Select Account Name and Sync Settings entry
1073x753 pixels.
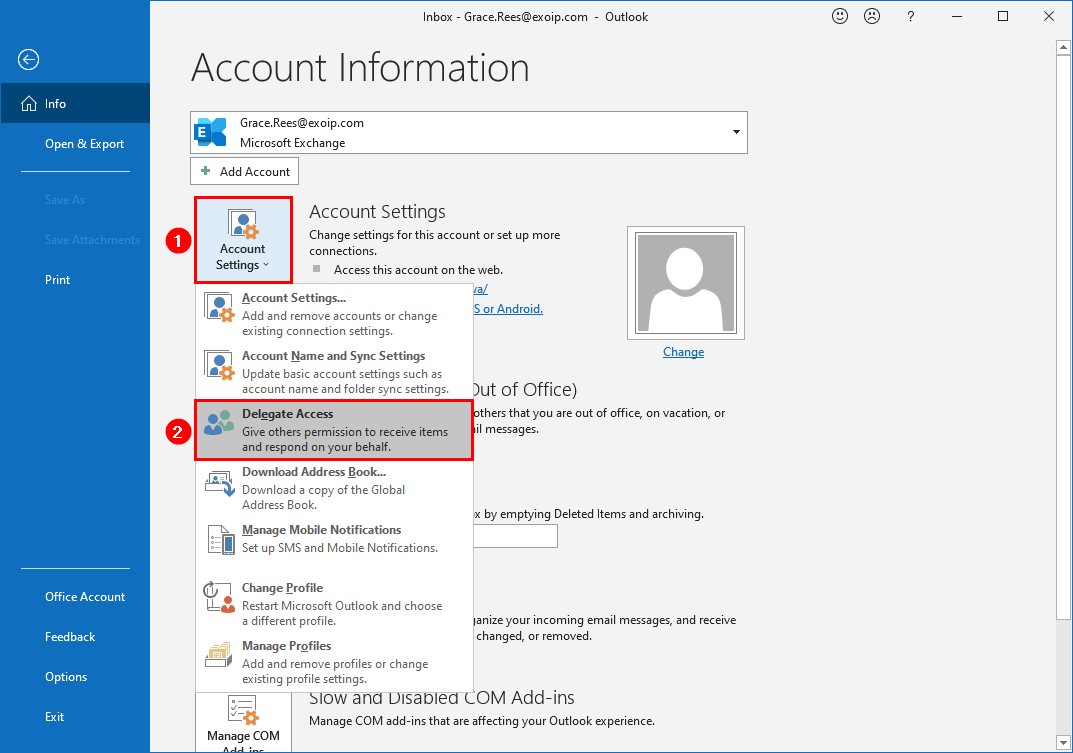coord(334,372)
